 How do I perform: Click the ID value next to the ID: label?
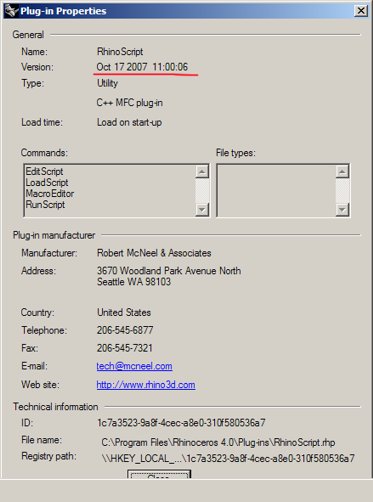coord(181,423)
